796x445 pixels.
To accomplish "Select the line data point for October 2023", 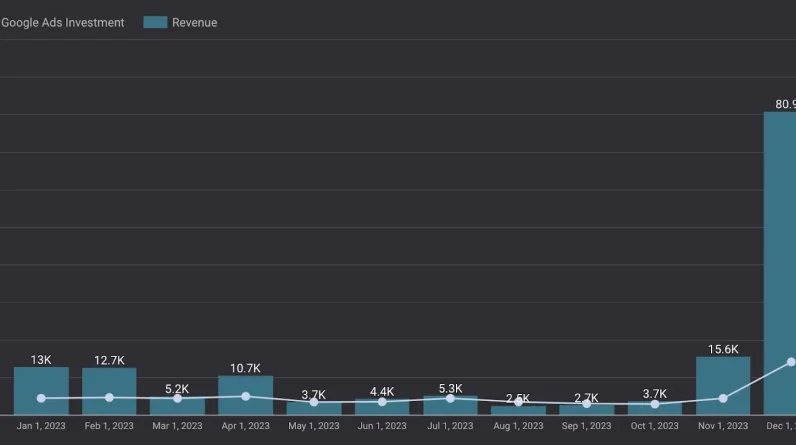I will tap(655, 404).
